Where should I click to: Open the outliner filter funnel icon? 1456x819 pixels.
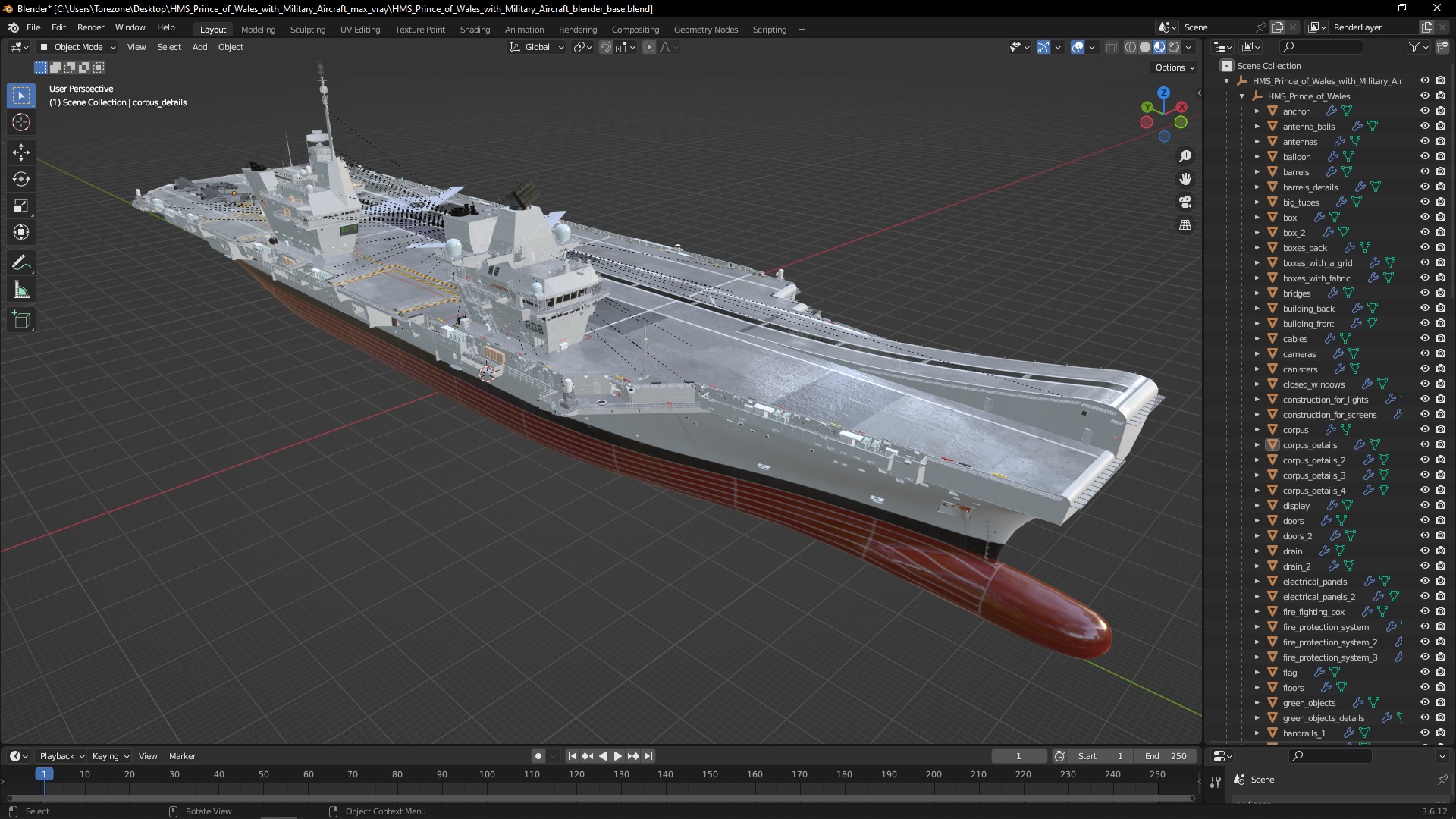(1414, 47)
